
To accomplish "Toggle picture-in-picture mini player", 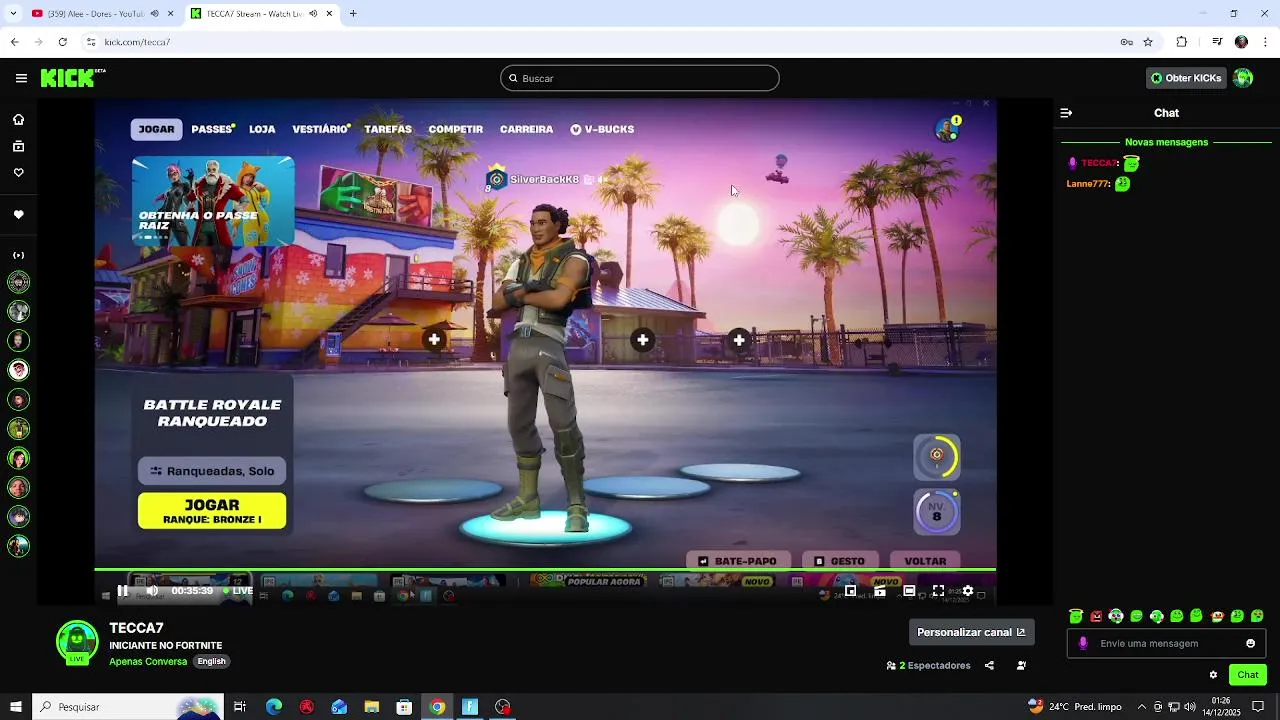I will point(851,591).
